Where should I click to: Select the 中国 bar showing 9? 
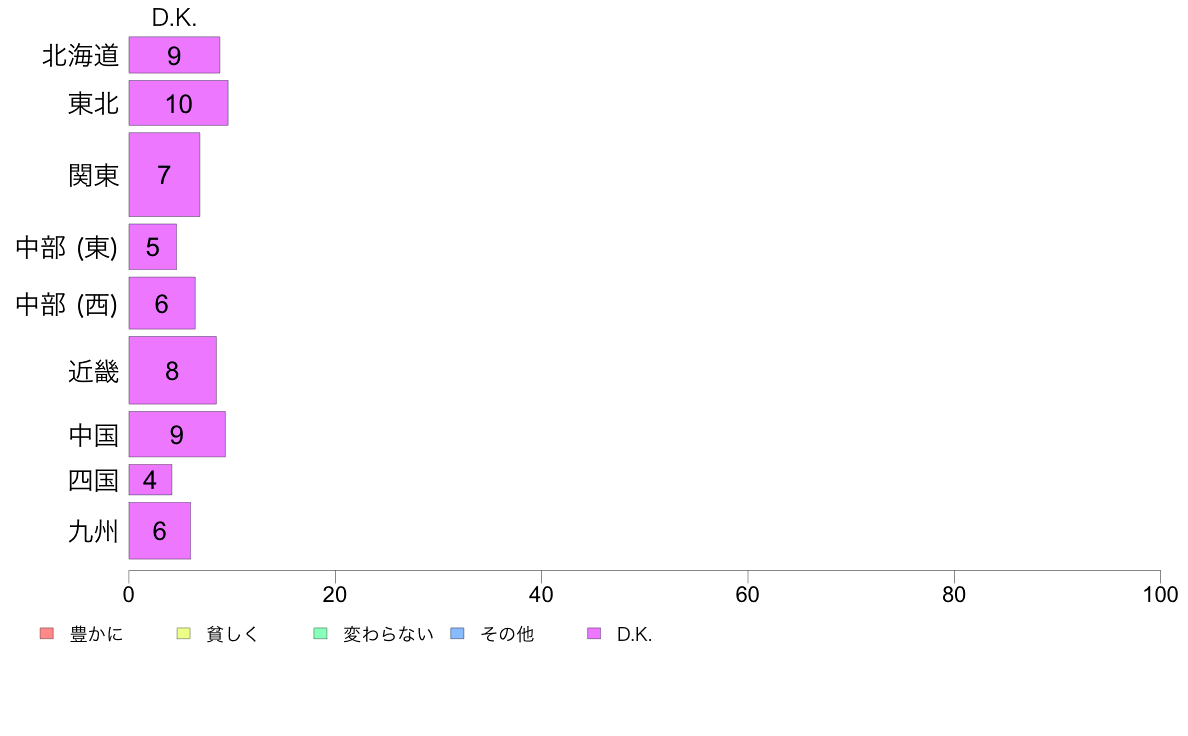click(x=177, y=434)
